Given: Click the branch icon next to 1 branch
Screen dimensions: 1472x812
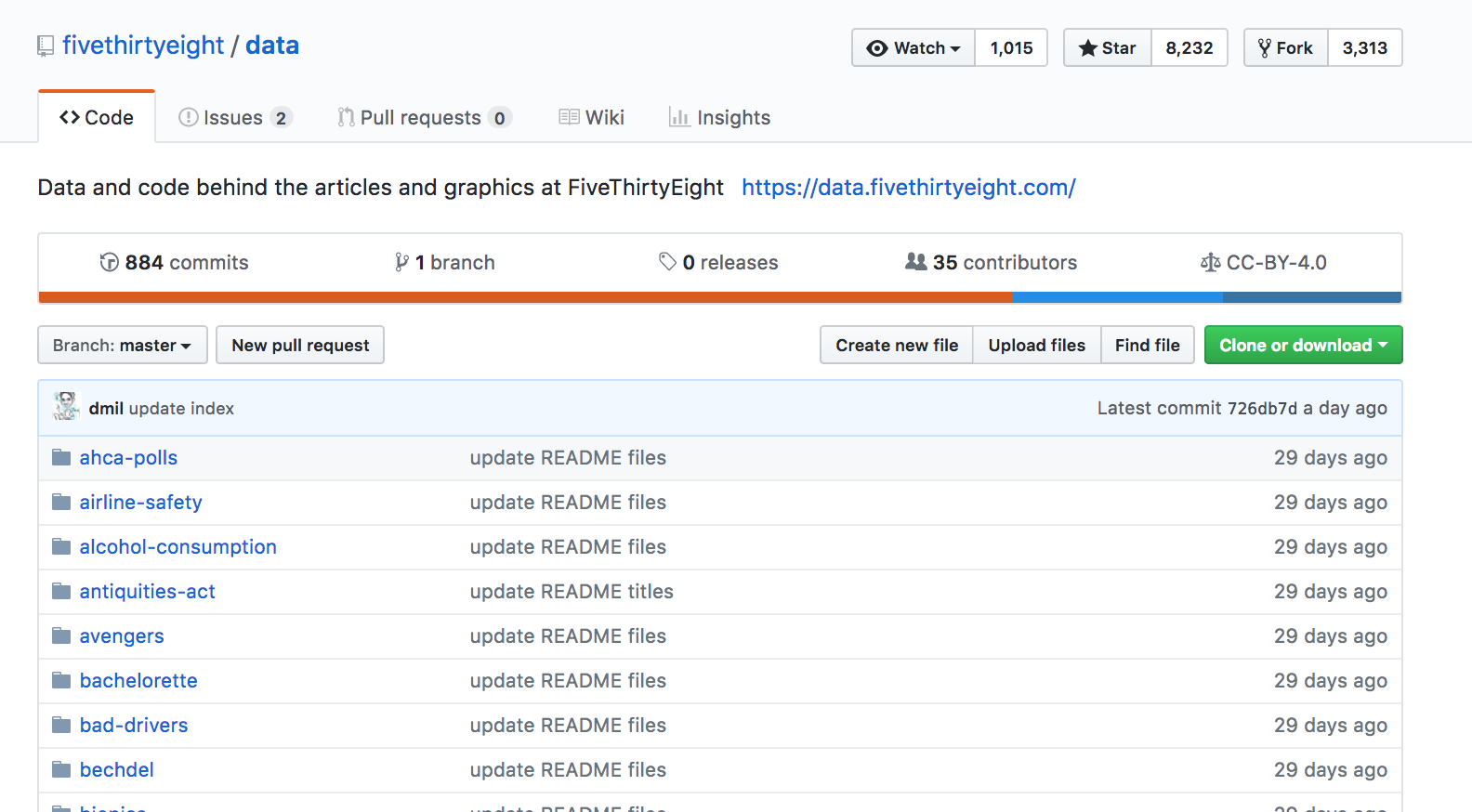Looking at the screenshot, I should [x=401, y=263].
